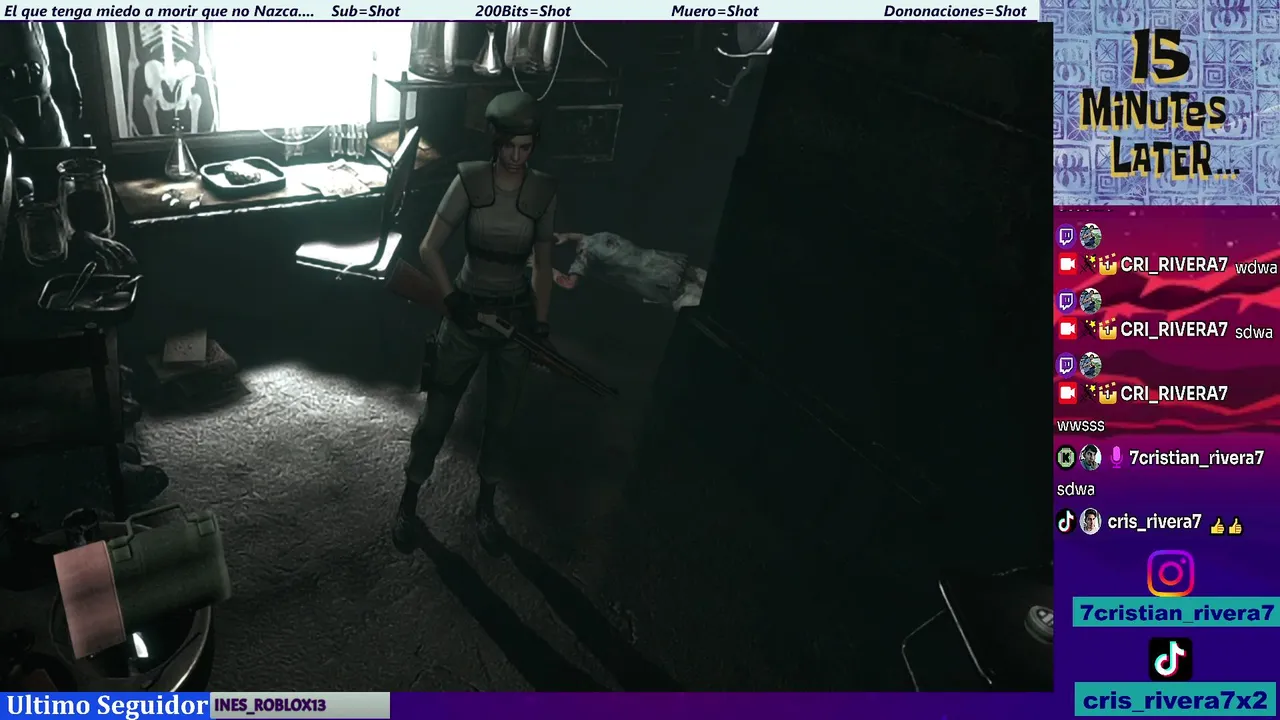The image size is (1280, 720).
Task: Click the INES_ROBLOX13 latest follower name
Action: point(270,705)
